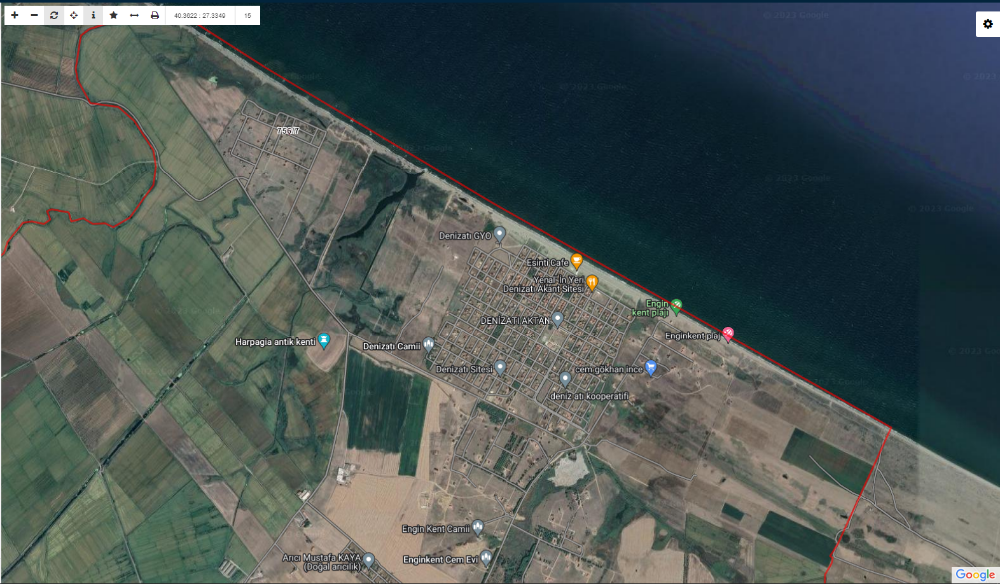Click the Denizatı Camii mosque marker
The height and width of the screenshot is (584, 1000).
[x=429, y=345]
